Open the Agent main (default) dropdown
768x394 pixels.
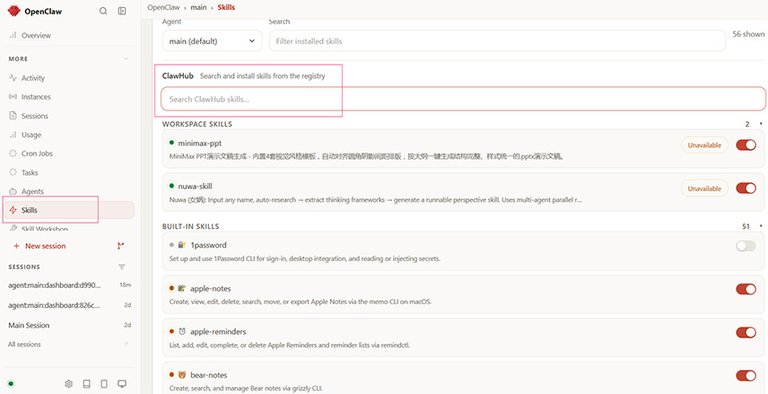point(212,41)
